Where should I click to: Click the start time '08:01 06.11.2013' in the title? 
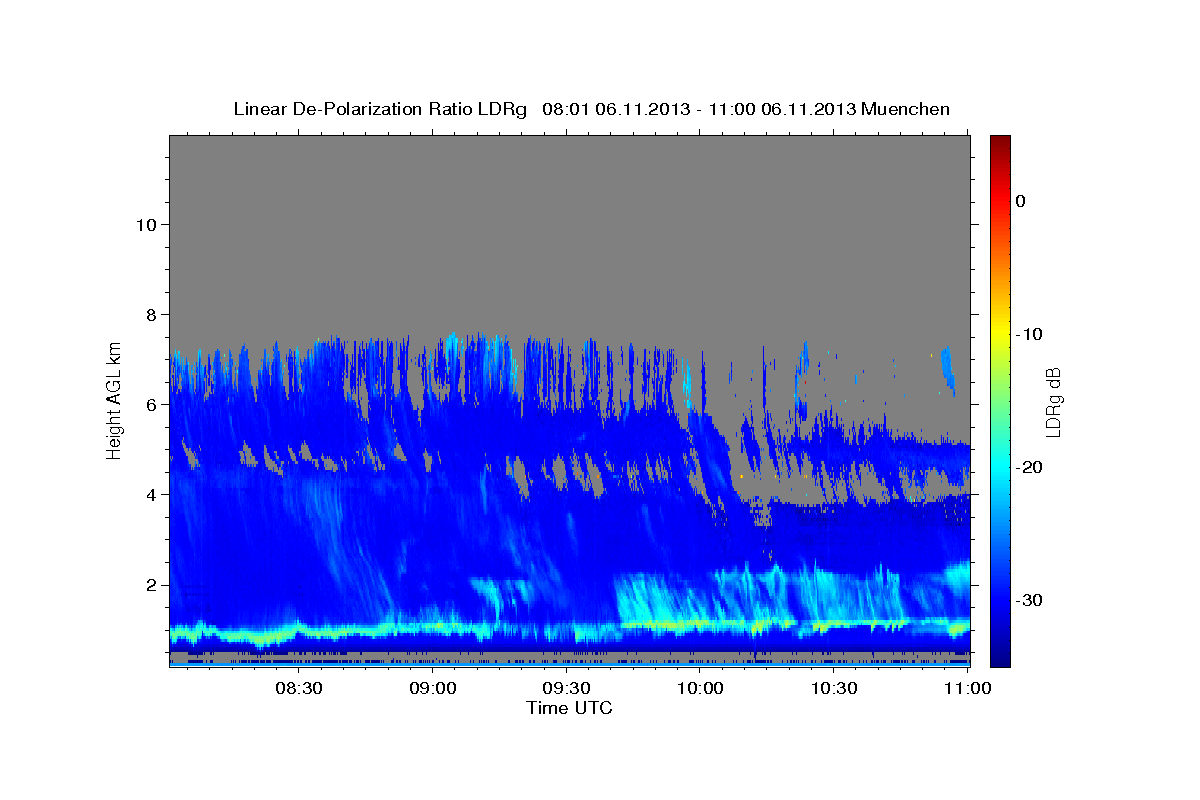click(614, 109)
